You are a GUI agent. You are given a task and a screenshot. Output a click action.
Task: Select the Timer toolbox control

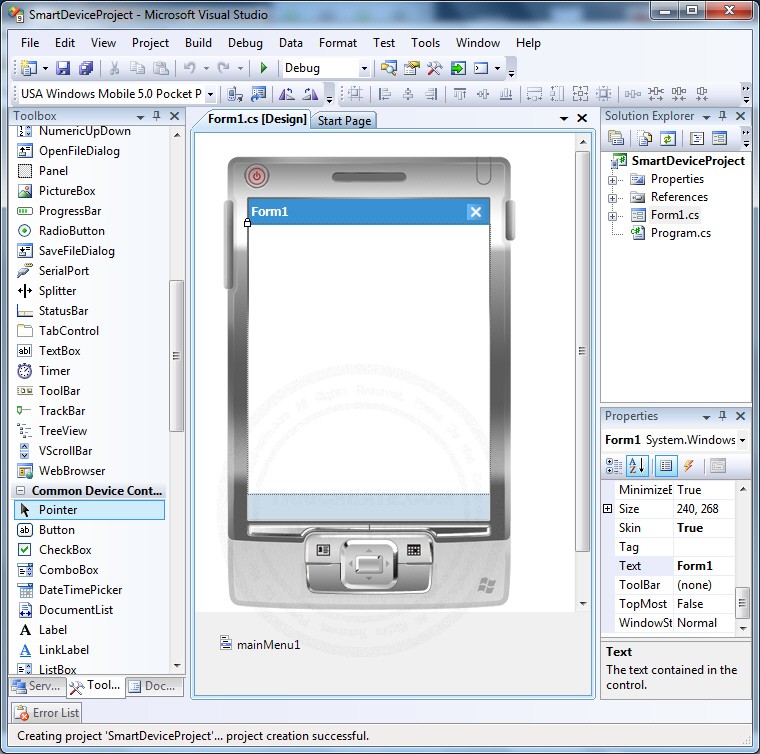click(54, 371)
